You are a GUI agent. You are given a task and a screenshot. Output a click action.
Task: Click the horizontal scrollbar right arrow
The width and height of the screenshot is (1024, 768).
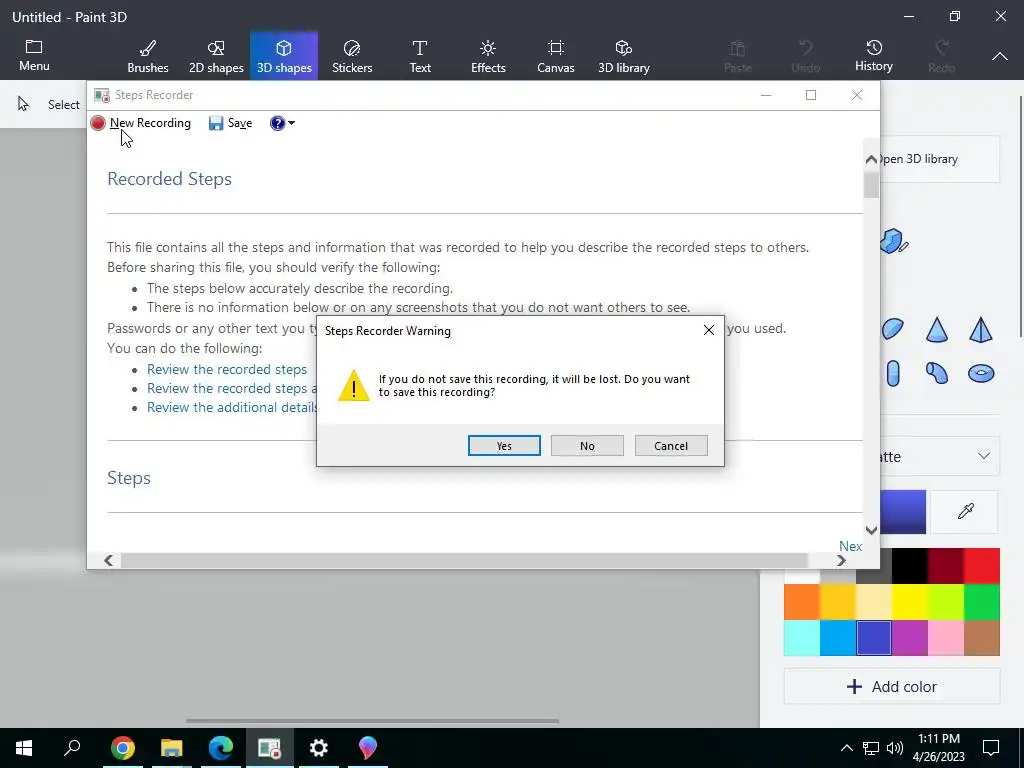(841, 560)
